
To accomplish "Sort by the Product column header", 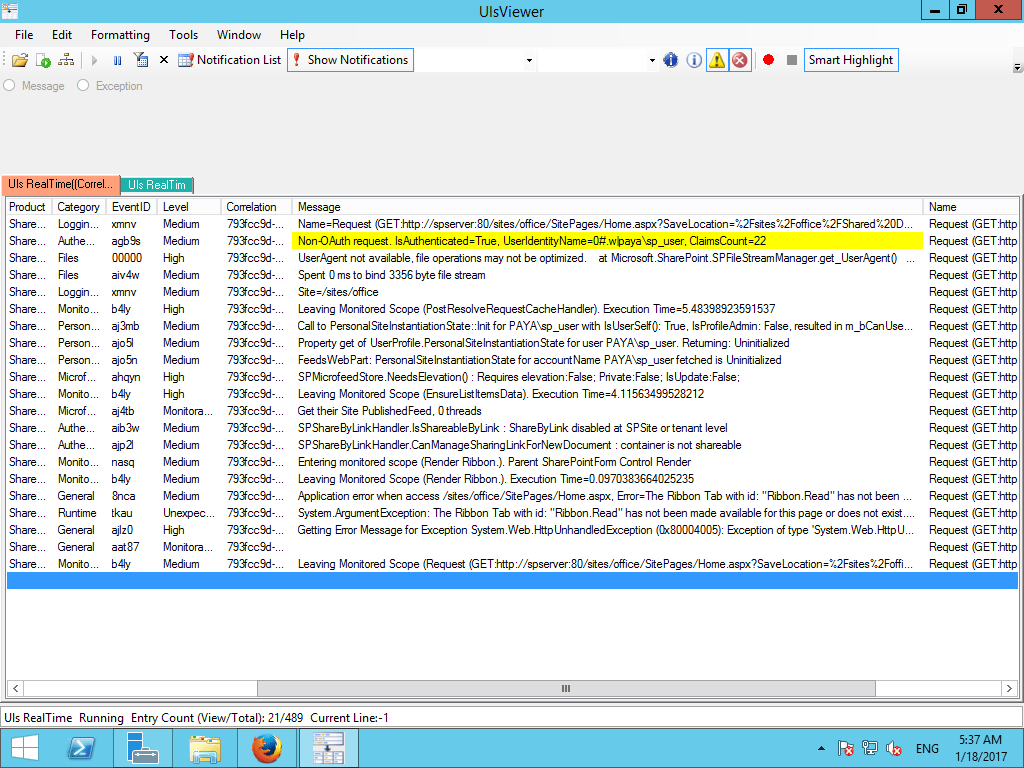I will 29,207.
